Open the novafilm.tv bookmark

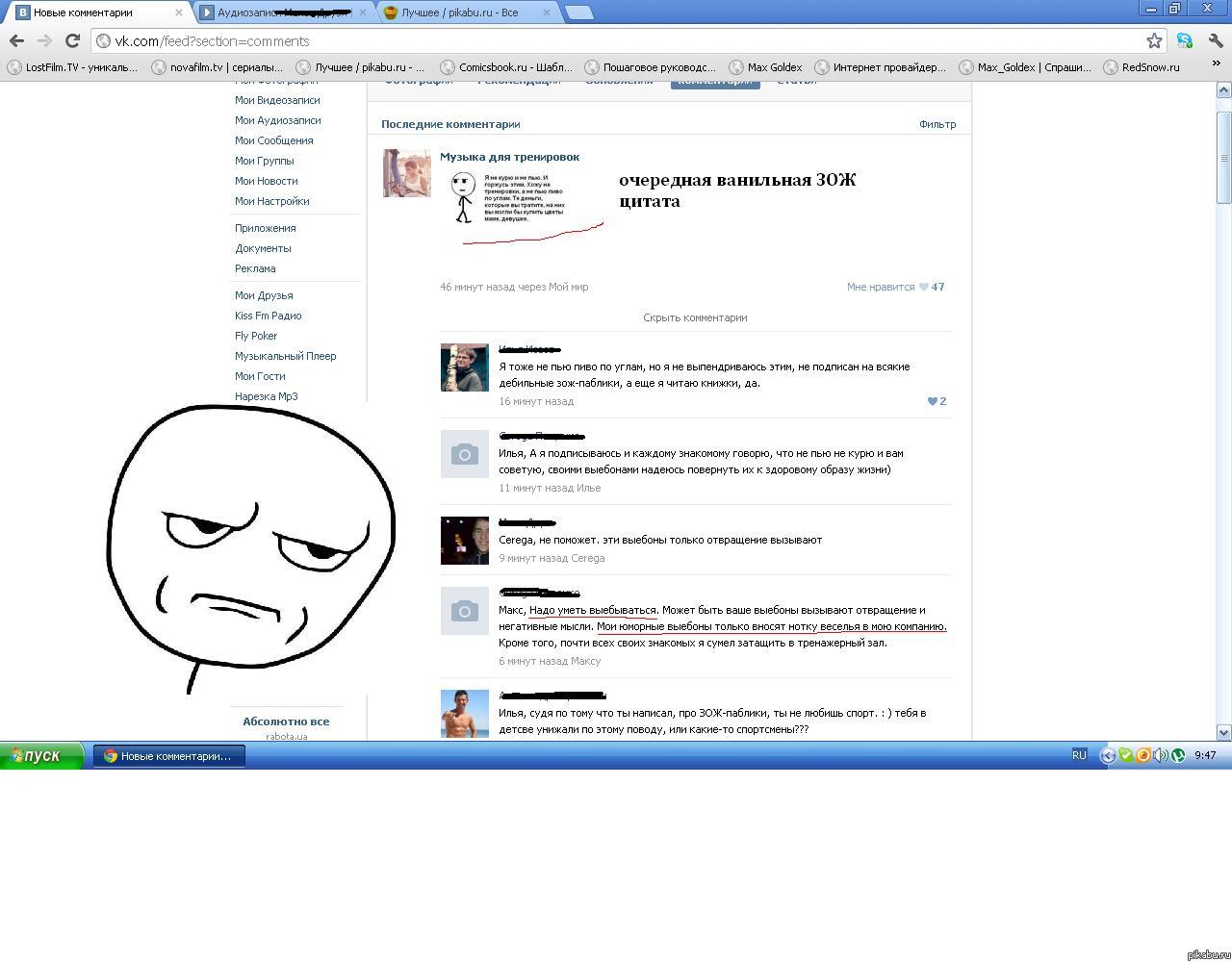pos(217,67)
